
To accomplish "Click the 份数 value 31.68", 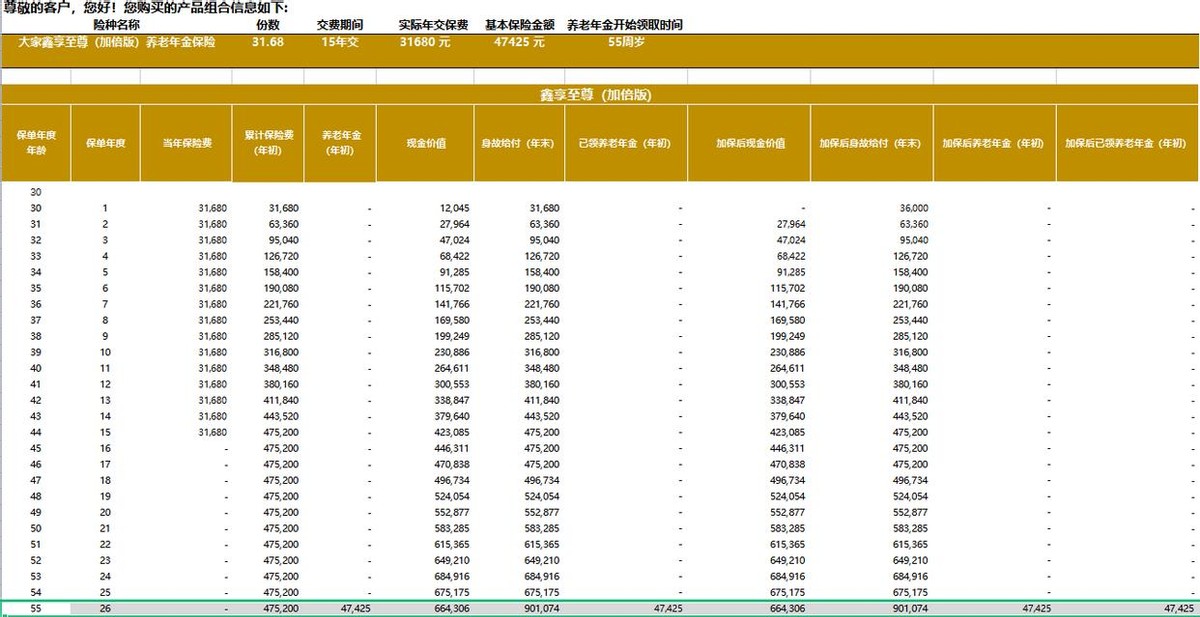I will tap(265, 42).
